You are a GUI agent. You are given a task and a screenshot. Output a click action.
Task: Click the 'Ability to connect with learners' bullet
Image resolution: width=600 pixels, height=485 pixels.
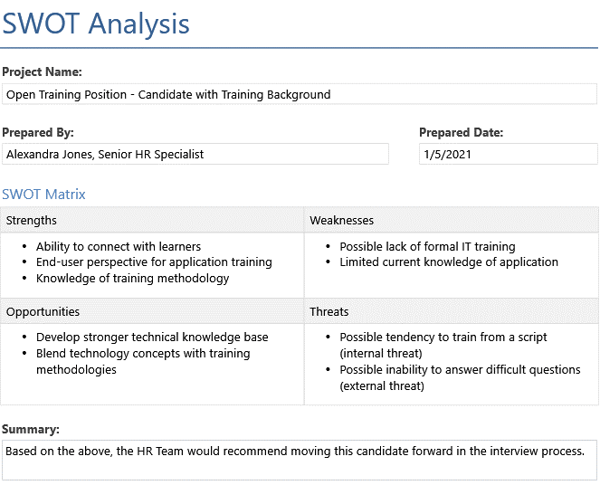(118, 246)
